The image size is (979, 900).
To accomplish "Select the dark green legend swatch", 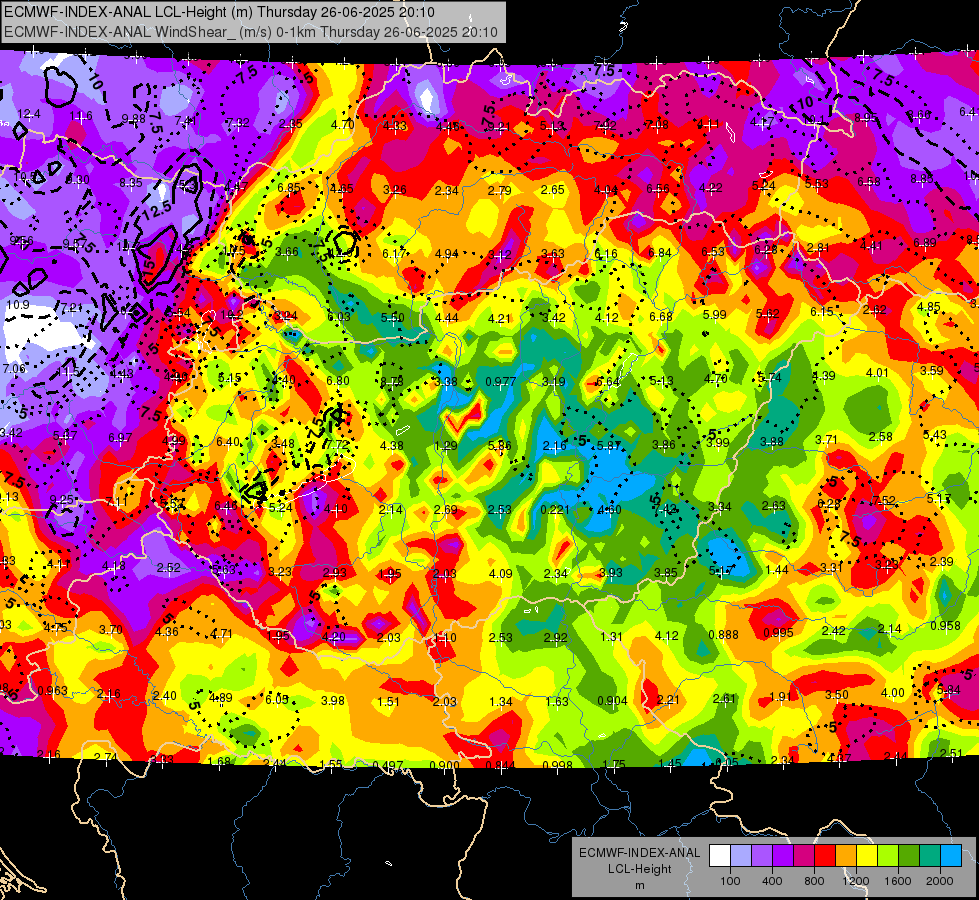I will tap(908, 856).
